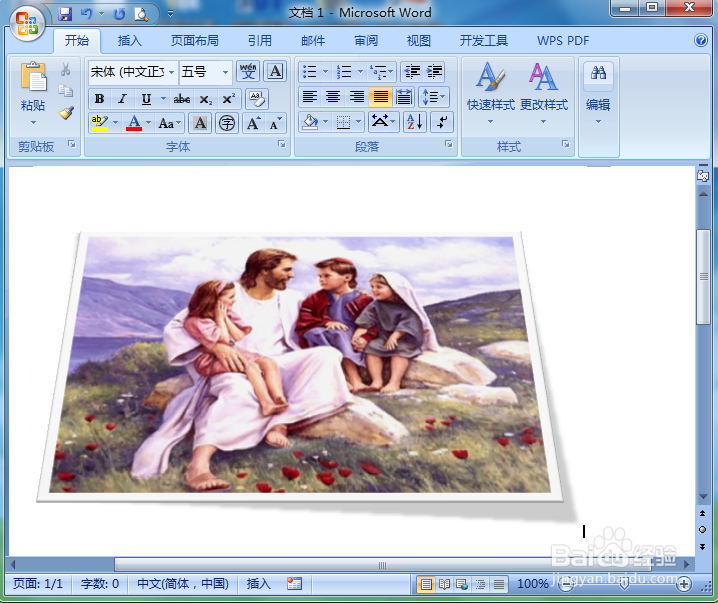Screen dimensions: 718x603
Task: Click the 粘贴 paste button
Action: (x=33, y=94)
